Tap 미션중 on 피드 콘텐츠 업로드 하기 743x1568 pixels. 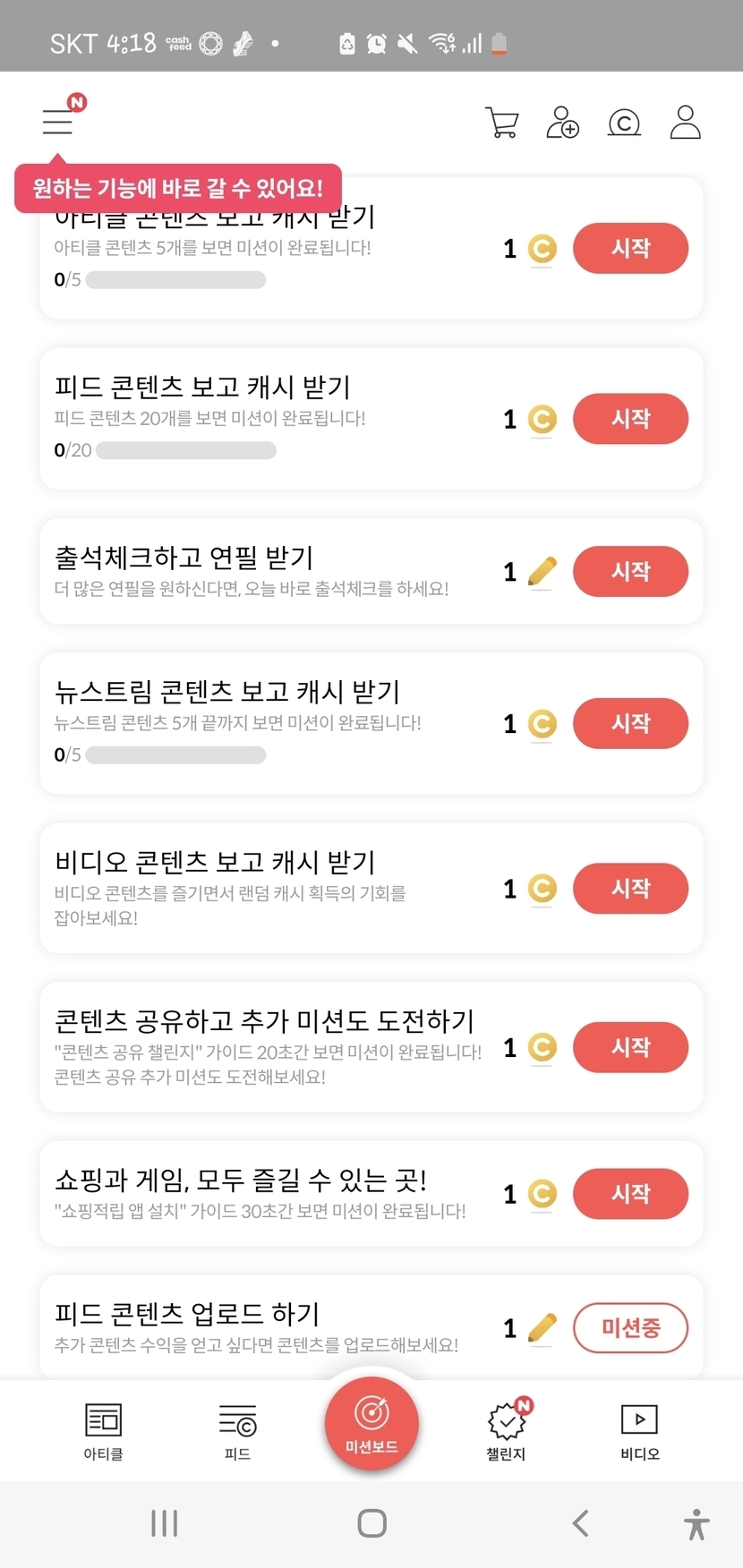tap(630, 1328)
